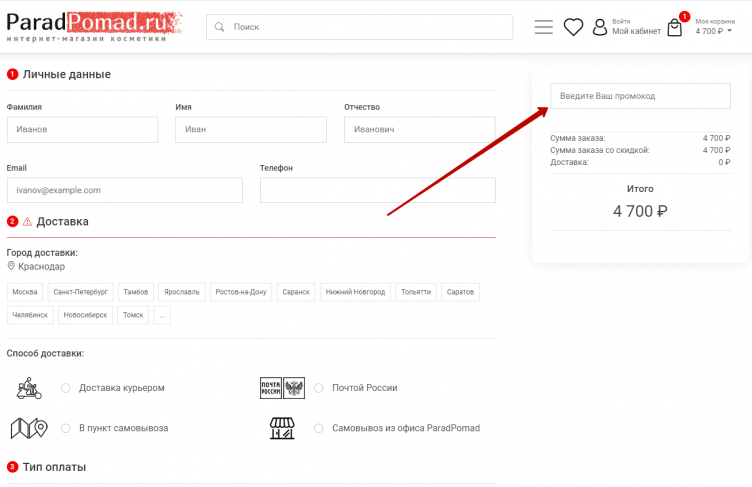Select the Москва city button
This screenshot has height=487, width=752.
click(25, 292)
